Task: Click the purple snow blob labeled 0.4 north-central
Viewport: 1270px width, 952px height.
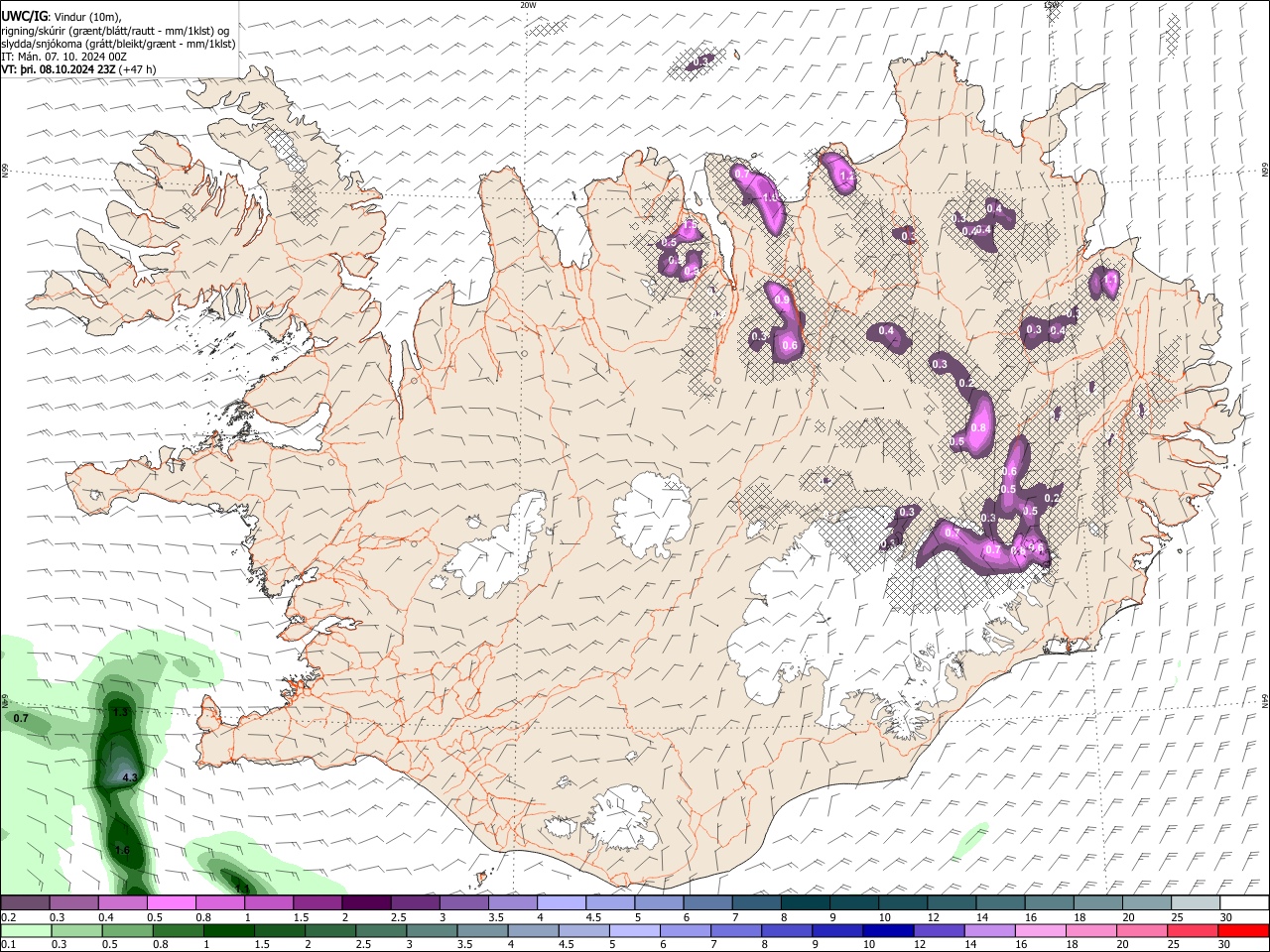Action: pyautogui.click(x=889, y=336)
